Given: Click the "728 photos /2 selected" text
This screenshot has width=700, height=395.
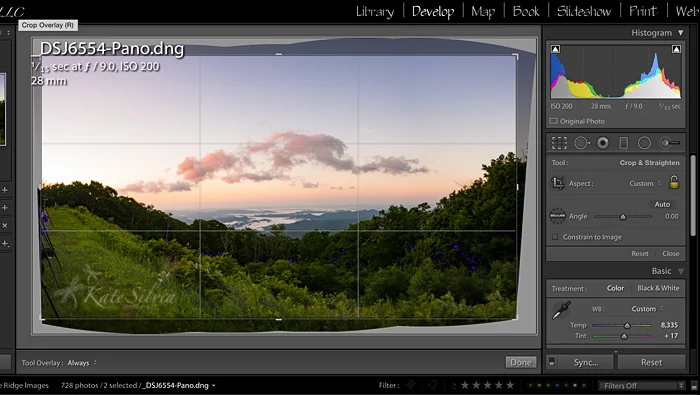Looking at the screenshot, I should pos(99,385).
